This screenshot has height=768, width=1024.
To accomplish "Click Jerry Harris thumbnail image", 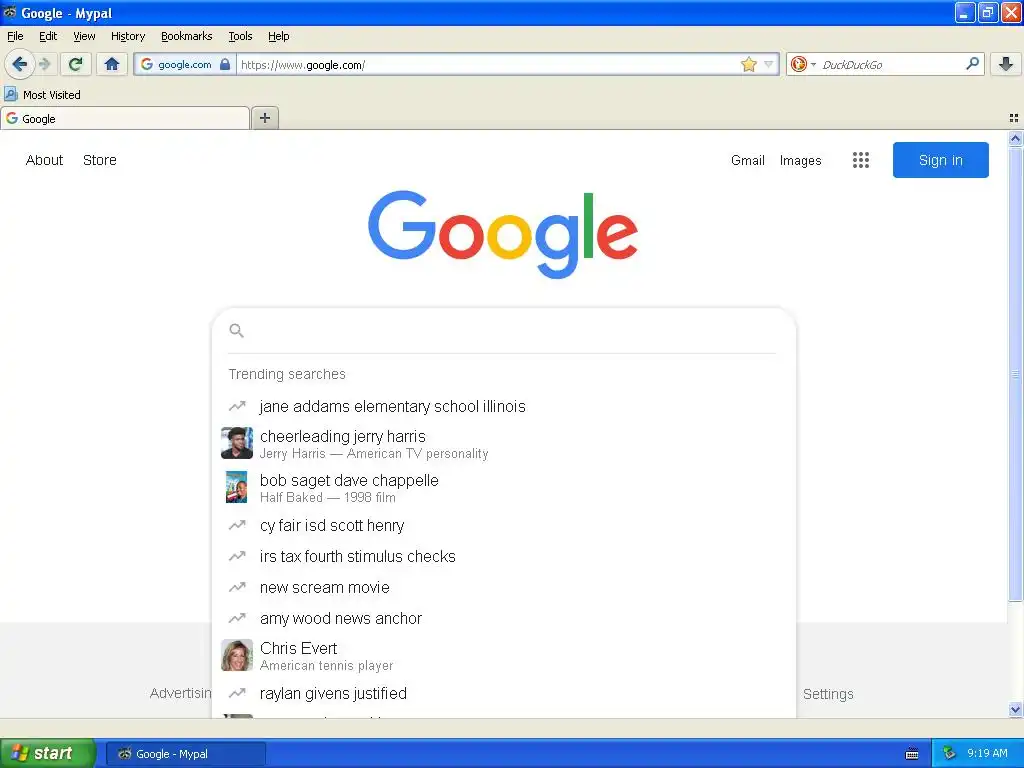I will coord(237,443).
